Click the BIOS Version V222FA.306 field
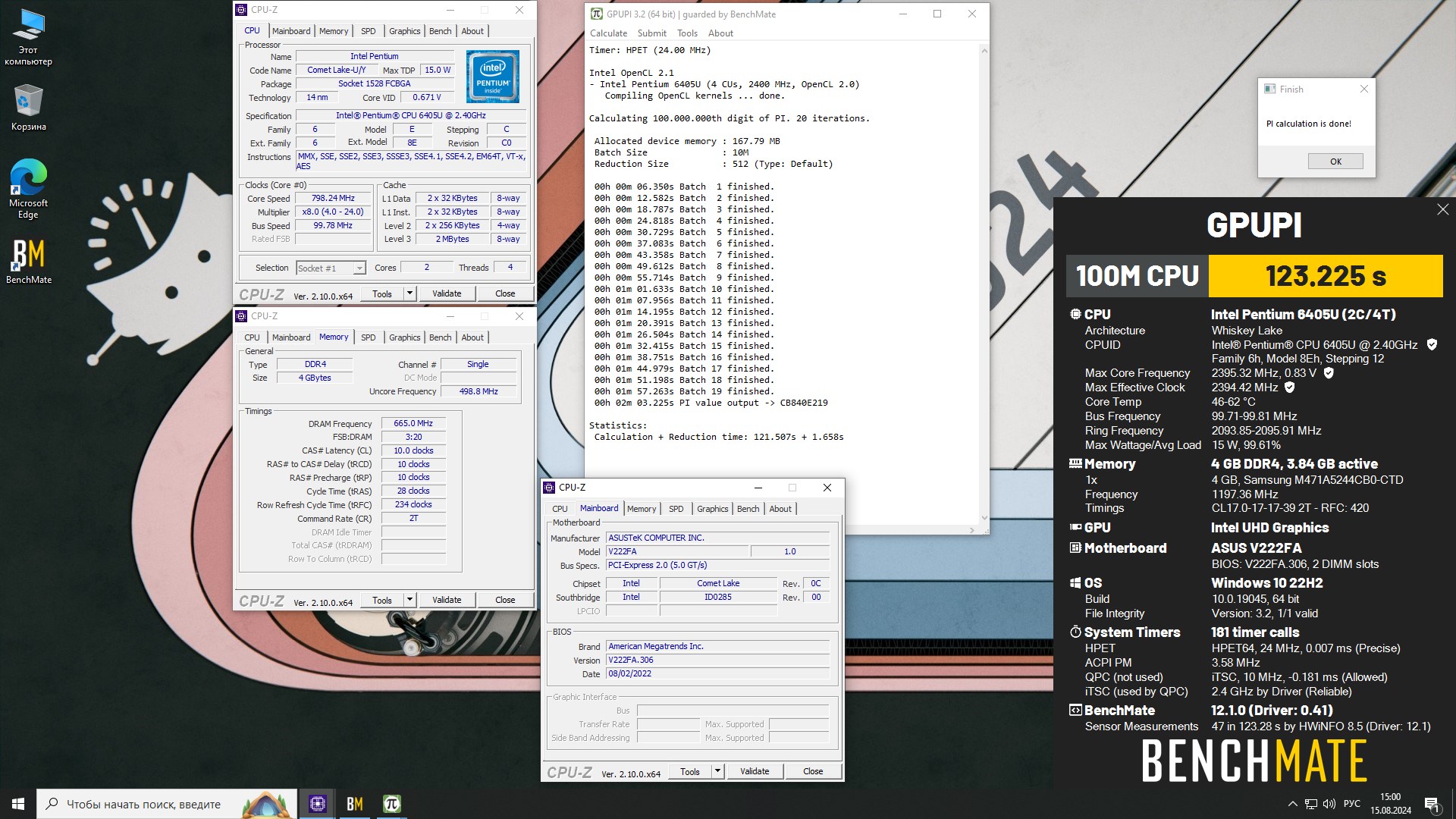Image resolution: width=1456 pixels, height=819 pixels. click(718, 660)
